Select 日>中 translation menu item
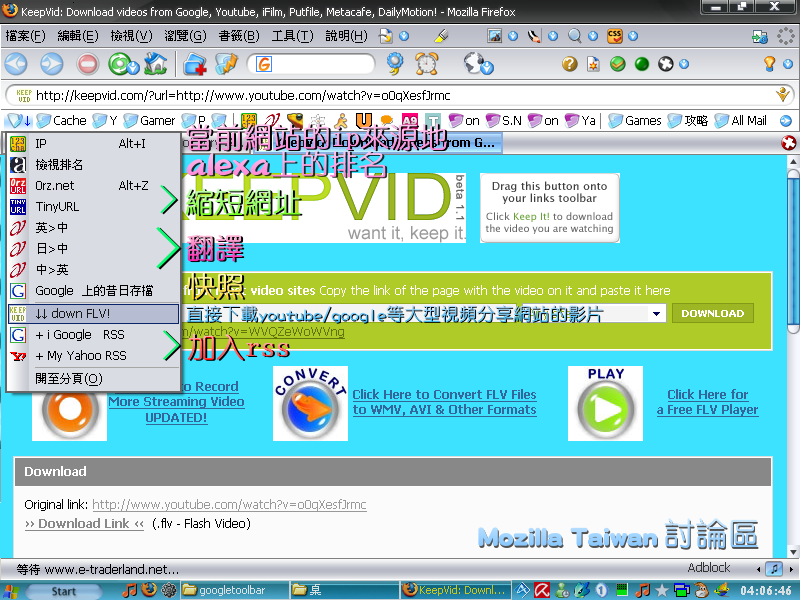 coord(94,248)
